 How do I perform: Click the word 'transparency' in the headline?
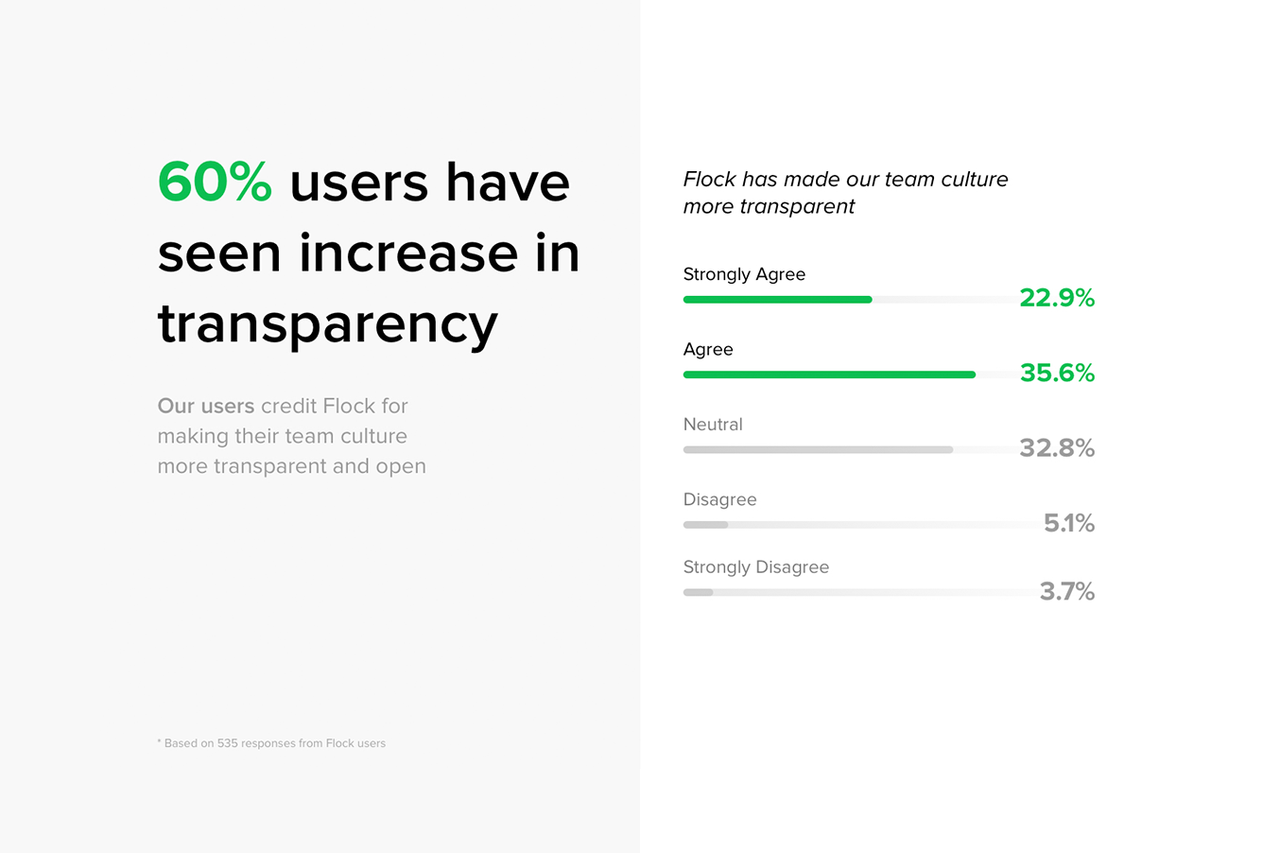(x=328, y=324)
